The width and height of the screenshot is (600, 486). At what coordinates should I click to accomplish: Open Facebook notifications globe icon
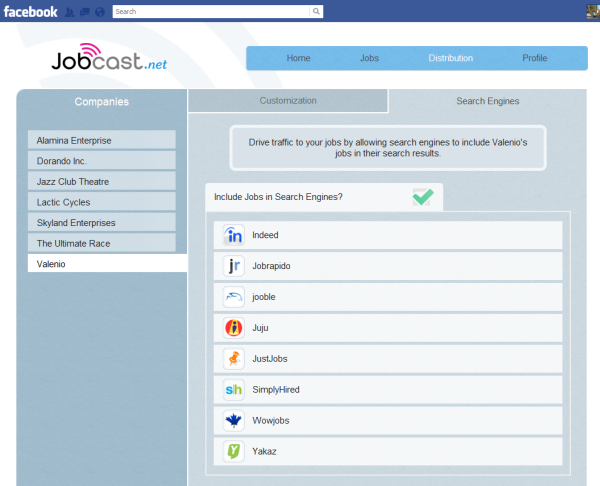click(100, 12)
